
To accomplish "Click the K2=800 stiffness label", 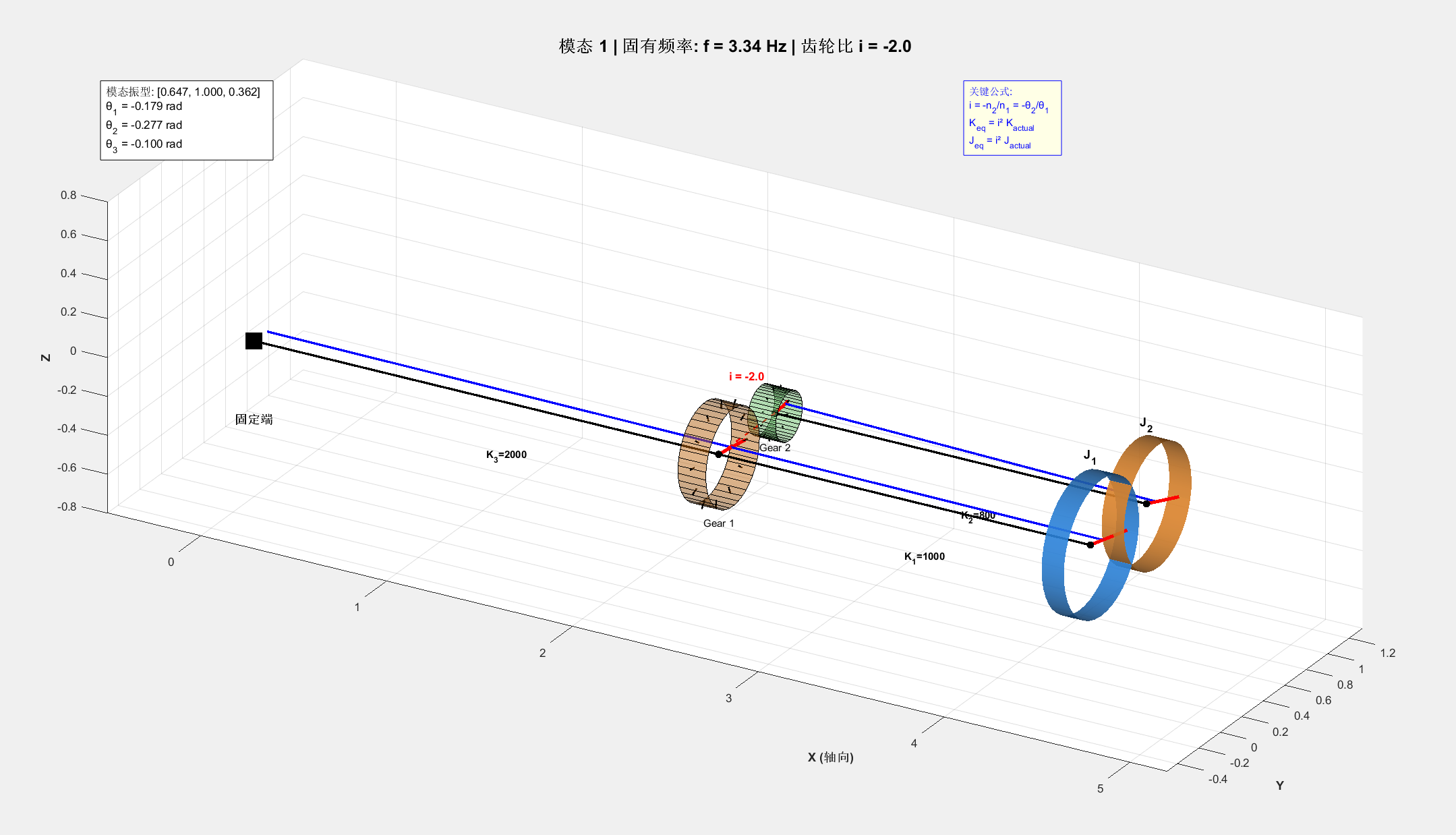I will (978, 516).
